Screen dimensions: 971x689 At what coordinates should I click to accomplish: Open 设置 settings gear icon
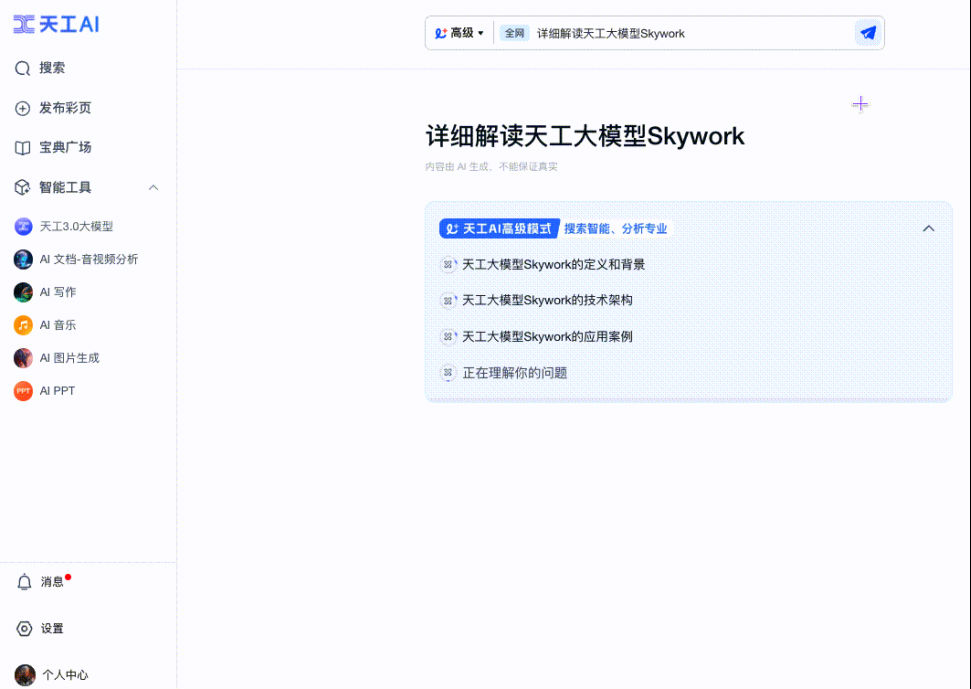pyautogui.click(x=25, y=629)
